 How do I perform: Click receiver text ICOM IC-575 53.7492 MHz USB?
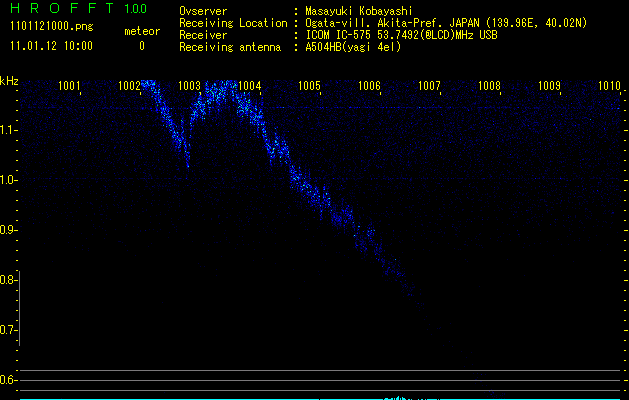point(401,35)
